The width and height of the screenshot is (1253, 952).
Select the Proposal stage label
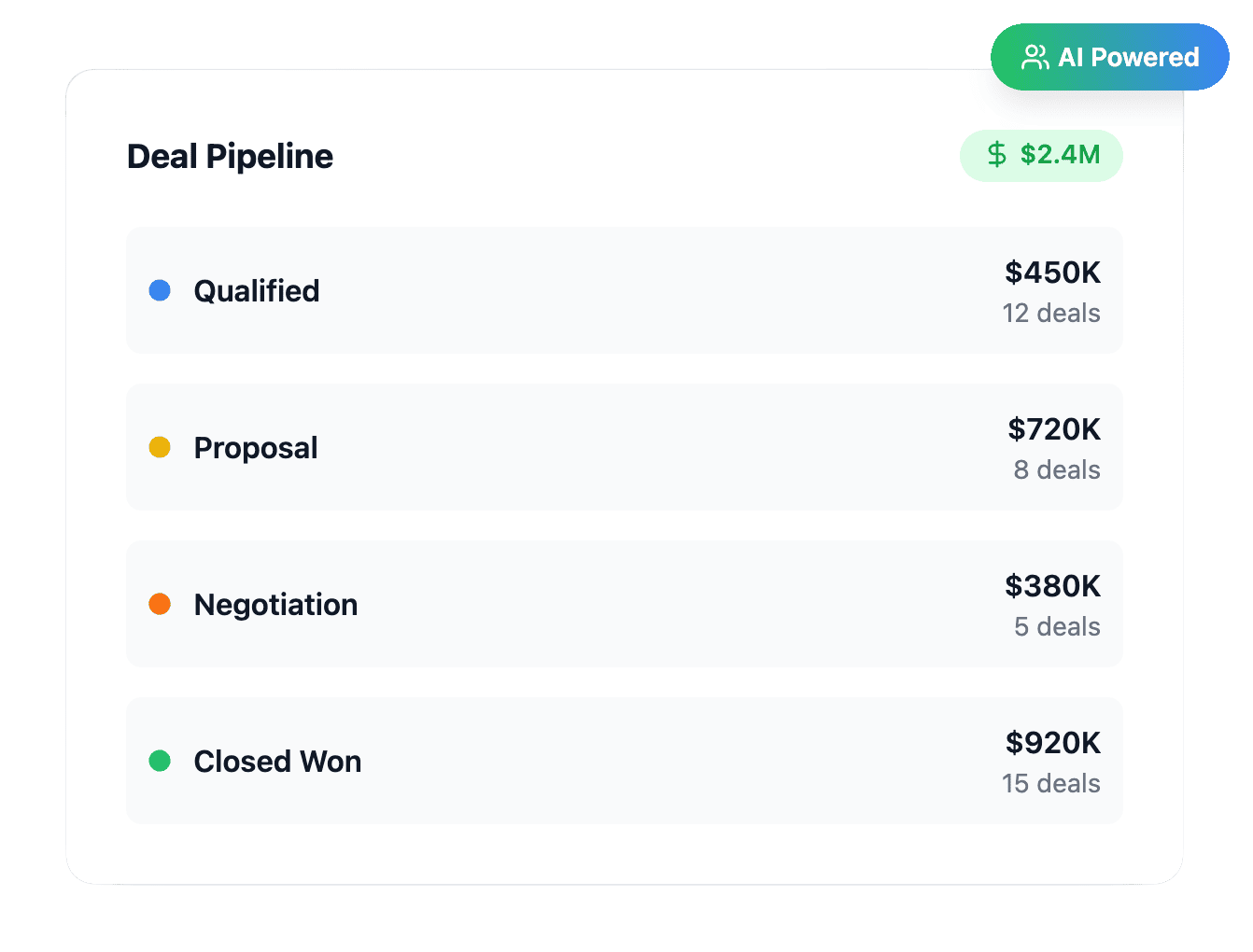click(256, 448)
